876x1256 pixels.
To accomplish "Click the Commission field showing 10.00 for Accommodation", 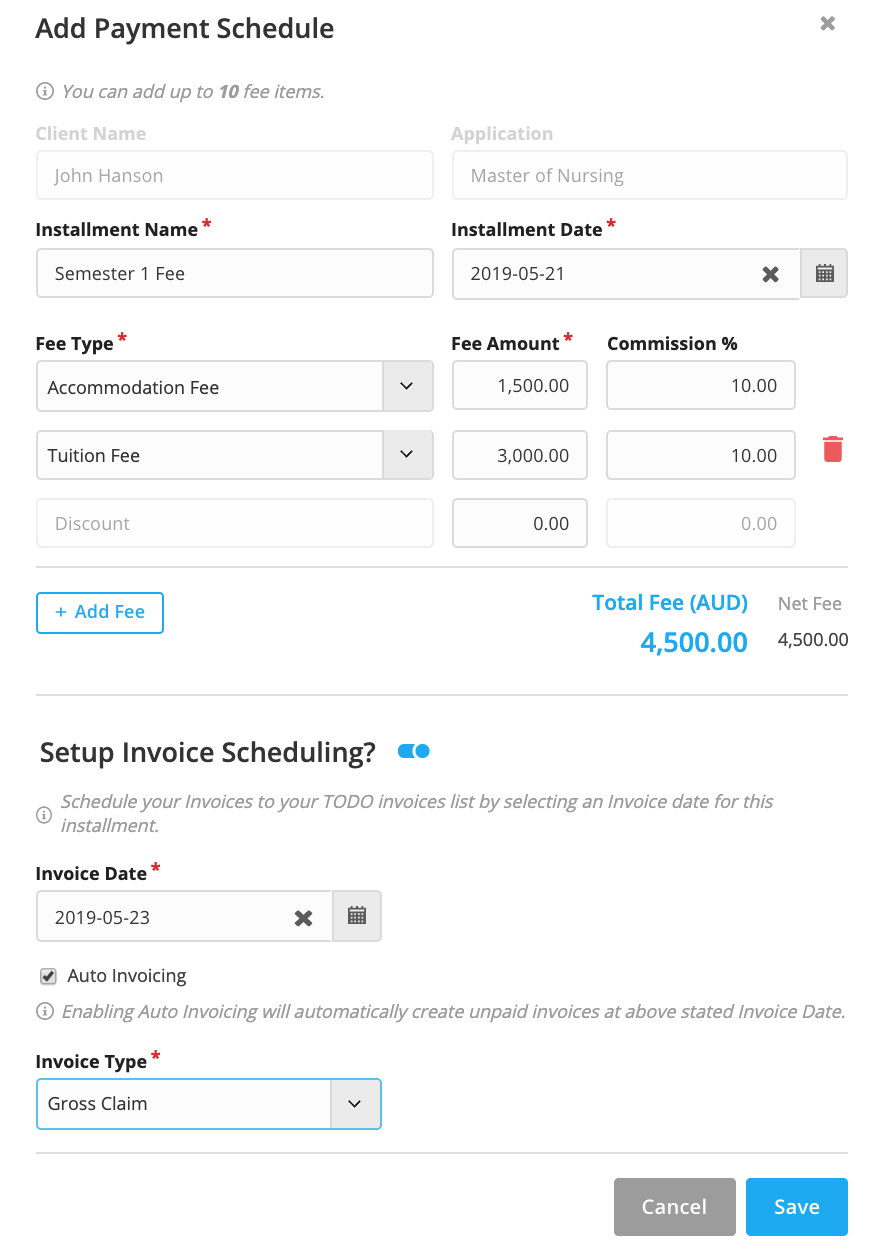I will 700,385.
